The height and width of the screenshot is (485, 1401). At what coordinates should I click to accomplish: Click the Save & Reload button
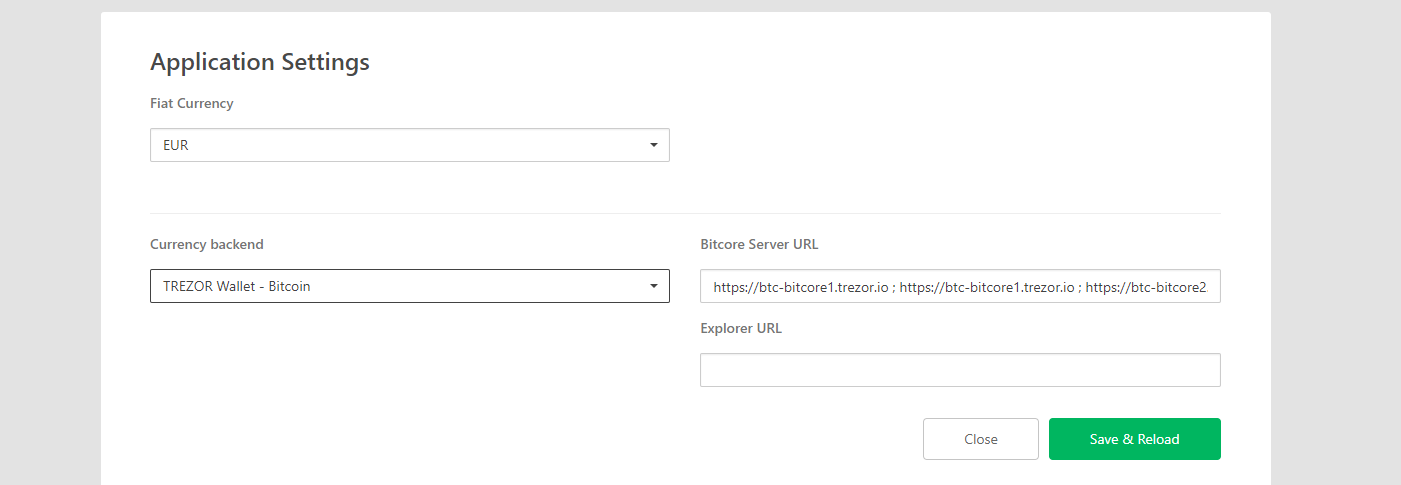pyautogui.click(x=1135, y=439)
